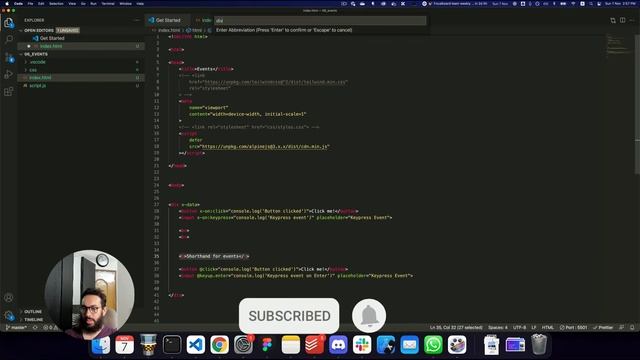The image size is (640, 360).
Task: Open Slack from the Dock
Action: point(362,345)
